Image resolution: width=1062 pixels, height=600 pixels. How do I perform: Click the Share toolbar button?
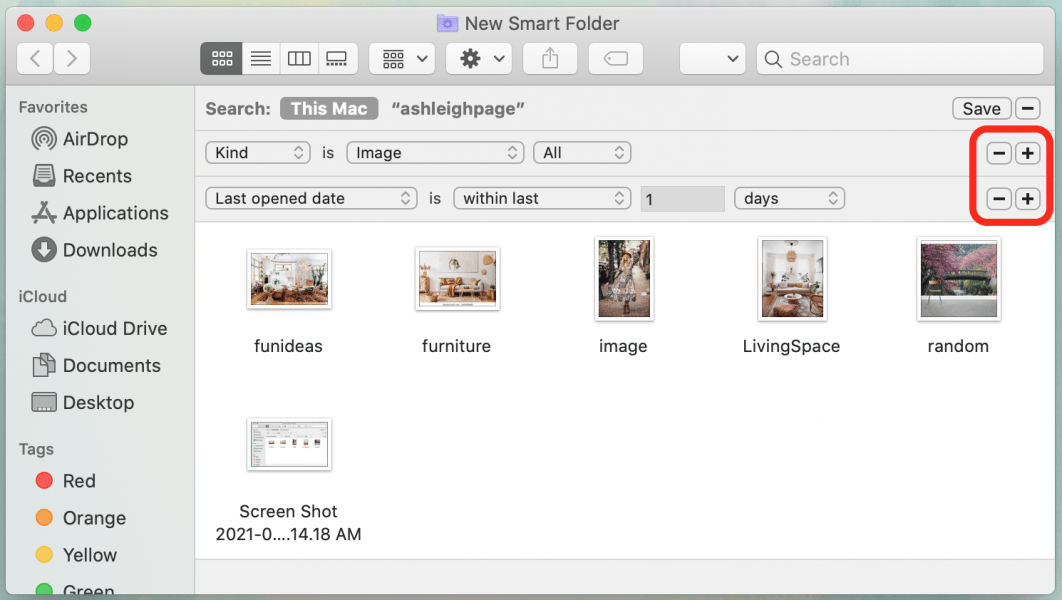tap(550, 59)
